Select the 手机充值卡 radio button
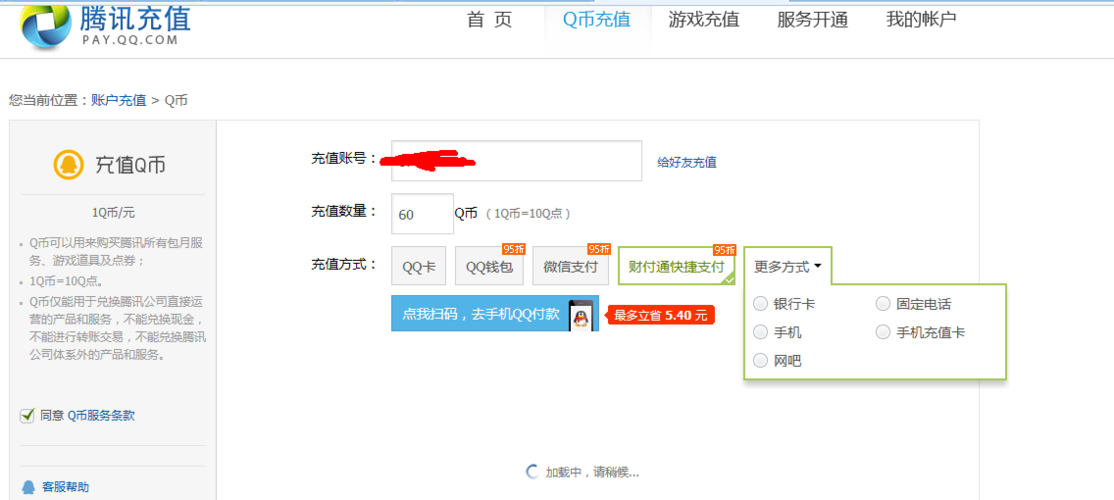The width and height of the screenshot is (1114, 500). click(x=883, y=332)
